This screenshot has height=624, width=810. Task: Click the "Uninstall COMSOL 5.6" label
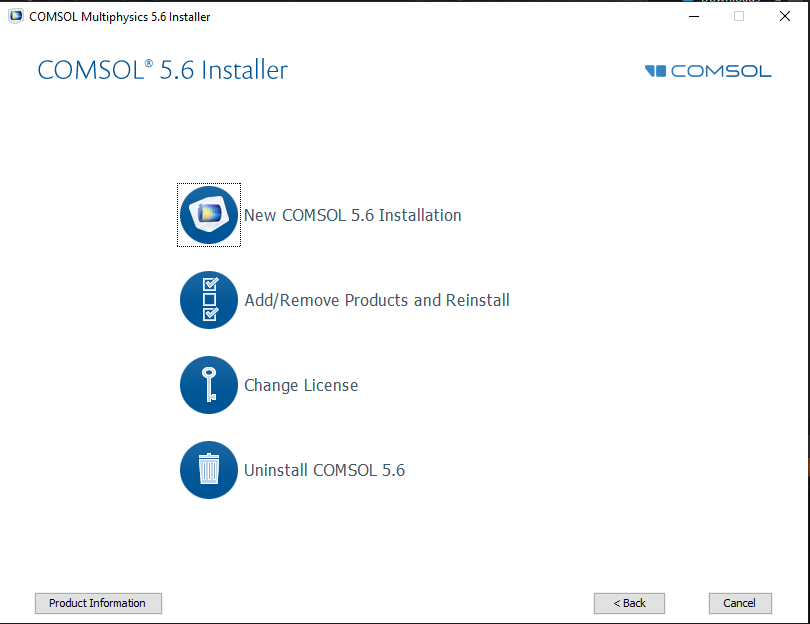[x=324, y=470]
